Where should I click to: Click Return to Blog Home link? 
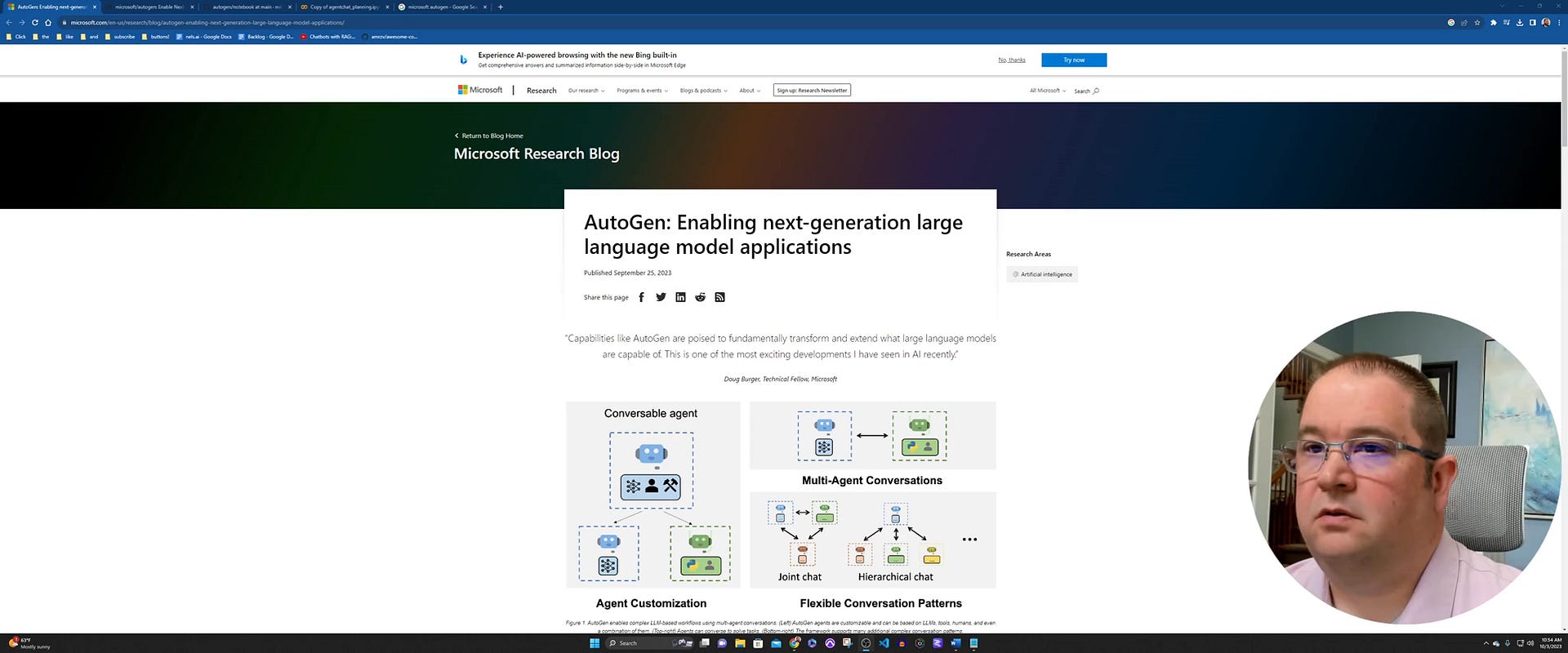[x=489, y=135]
